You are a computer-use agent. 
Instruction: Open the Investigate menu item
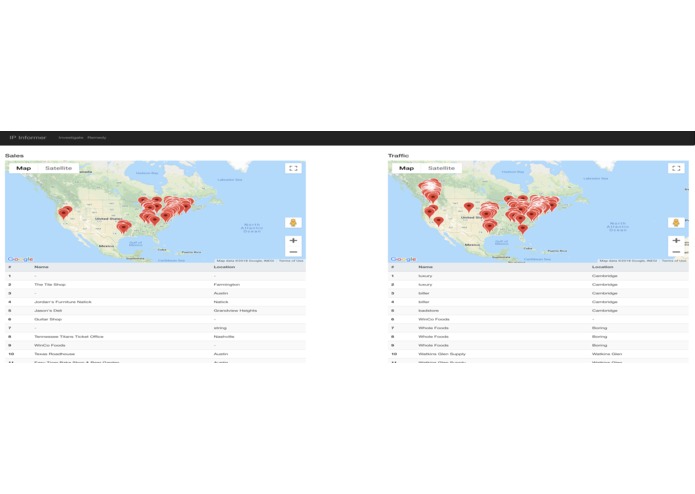click(71, 138)
